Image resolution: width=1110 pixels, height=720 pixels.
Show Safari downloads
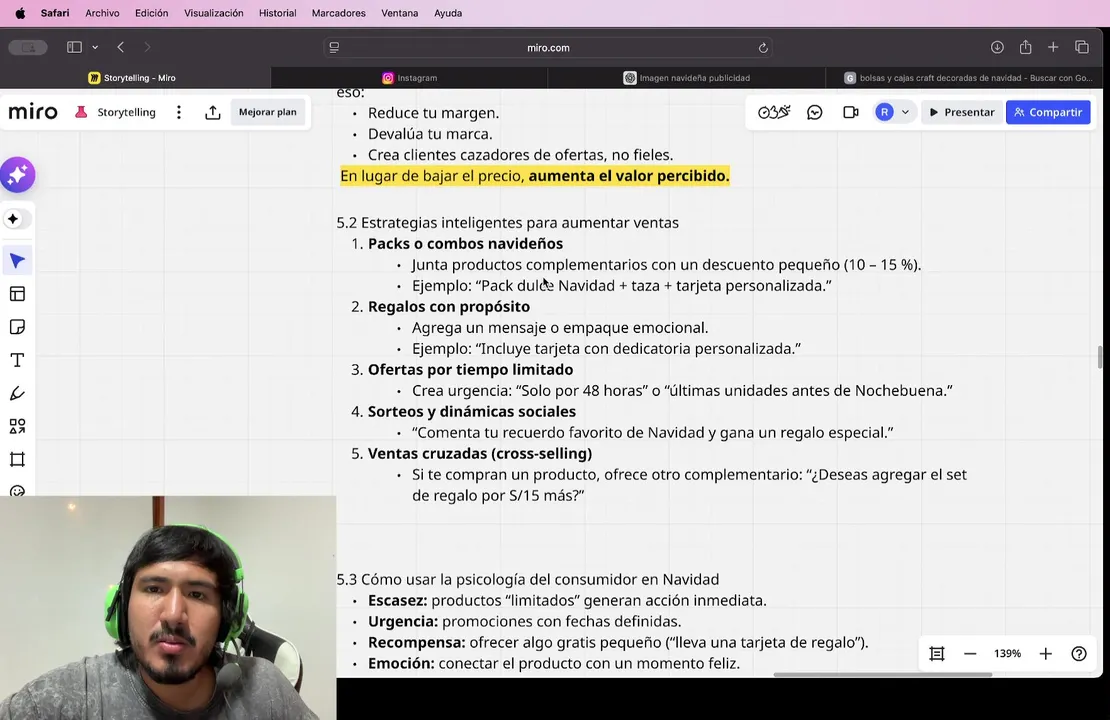(997, 47)
